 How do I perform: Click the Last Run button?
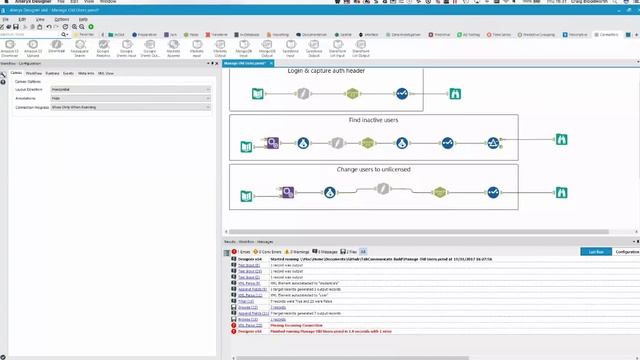(596, 252)
